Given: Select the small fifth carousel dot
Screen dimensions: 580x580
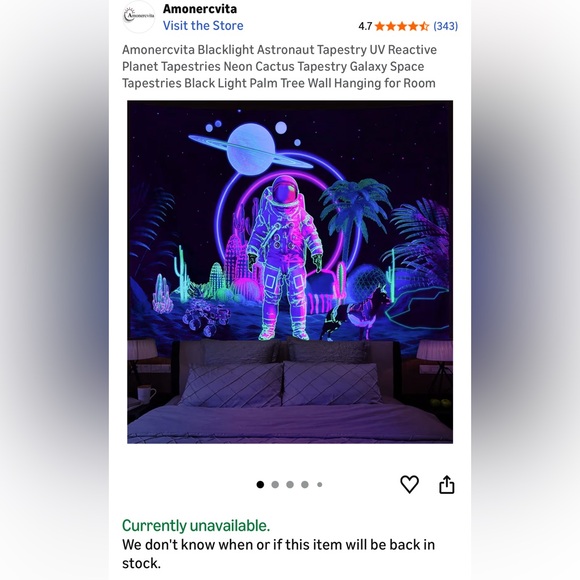Looking at the screenshot, I should click(320, 484).
